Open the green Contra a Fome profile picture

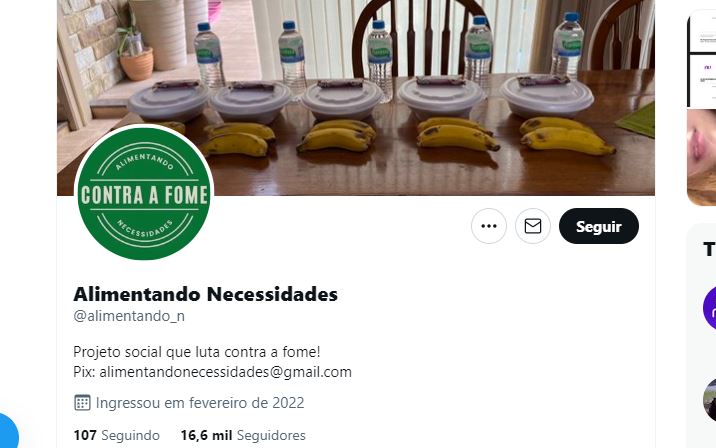[x=144, y=194]
